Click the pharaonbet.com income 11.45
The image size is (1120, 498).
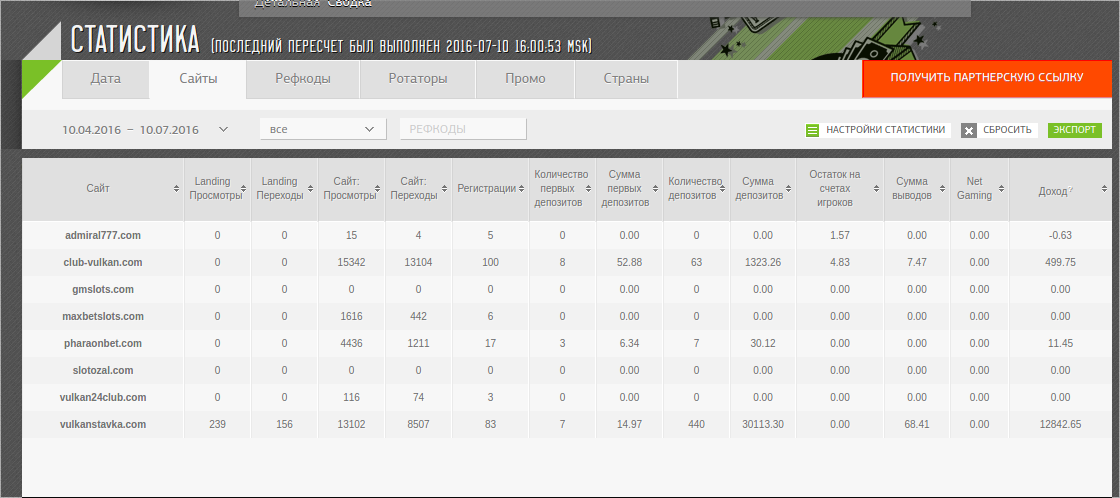tap(1061, 344)
